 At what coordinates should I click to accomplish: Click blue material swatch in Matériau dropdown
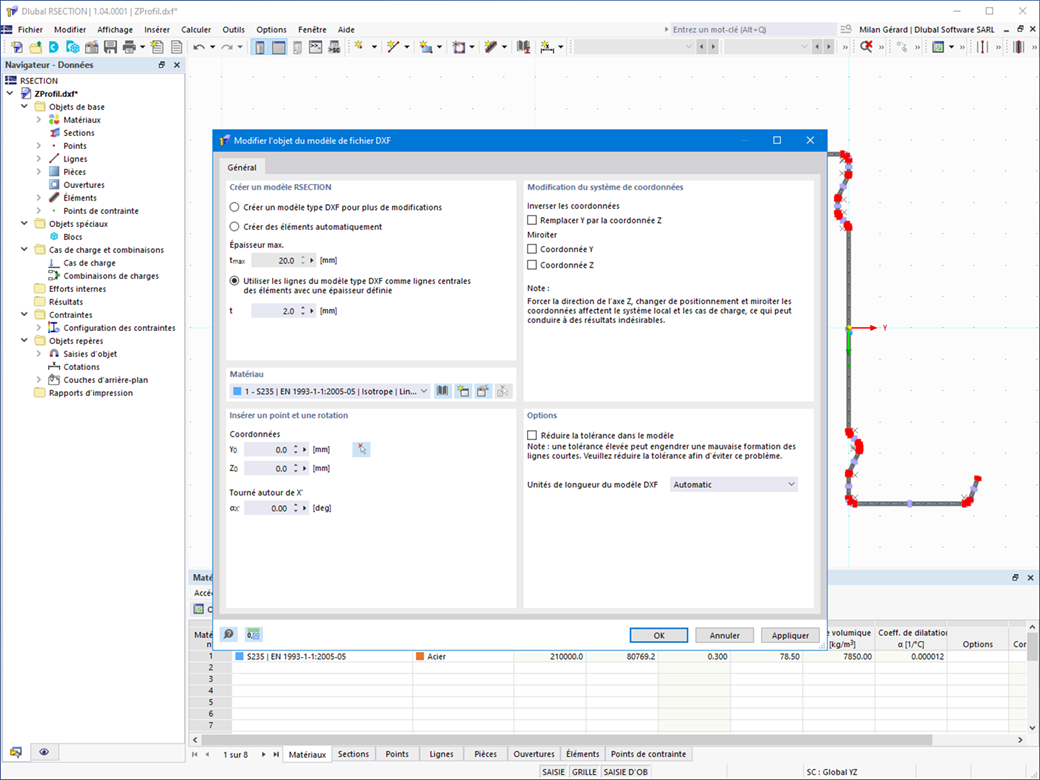click(237, 391)
